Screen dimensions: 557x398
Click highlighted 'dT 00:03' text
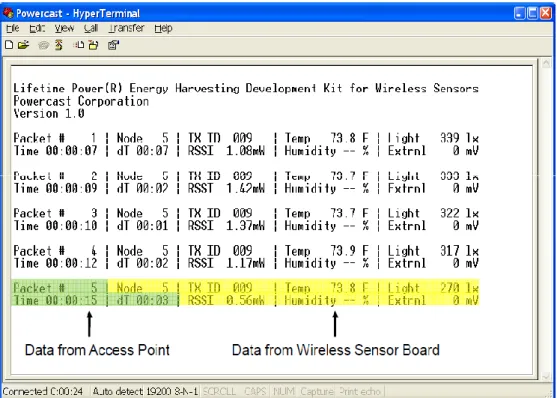point(142,300)
